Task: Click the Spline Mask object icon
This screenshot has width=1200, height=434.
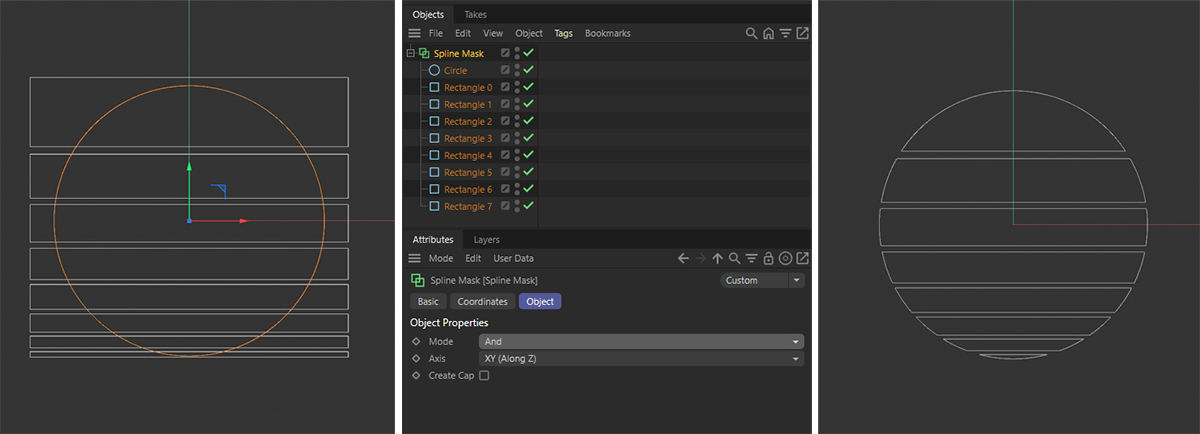Action: tap(425, 53)
